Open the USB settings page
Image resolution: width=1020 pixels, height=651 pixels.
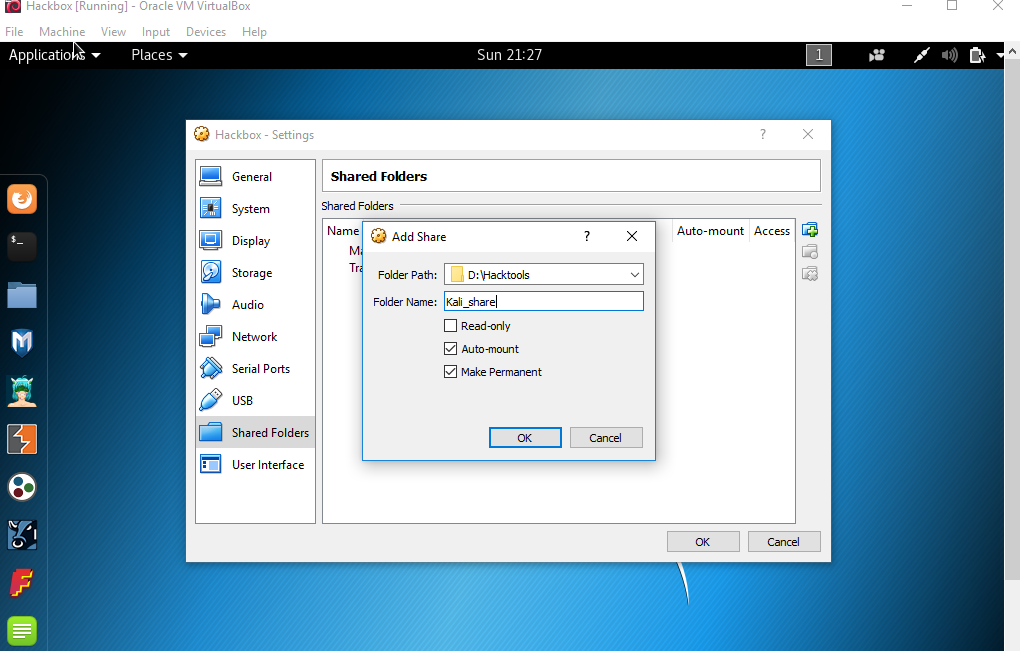pyautogui.click(x=255, y=401)
